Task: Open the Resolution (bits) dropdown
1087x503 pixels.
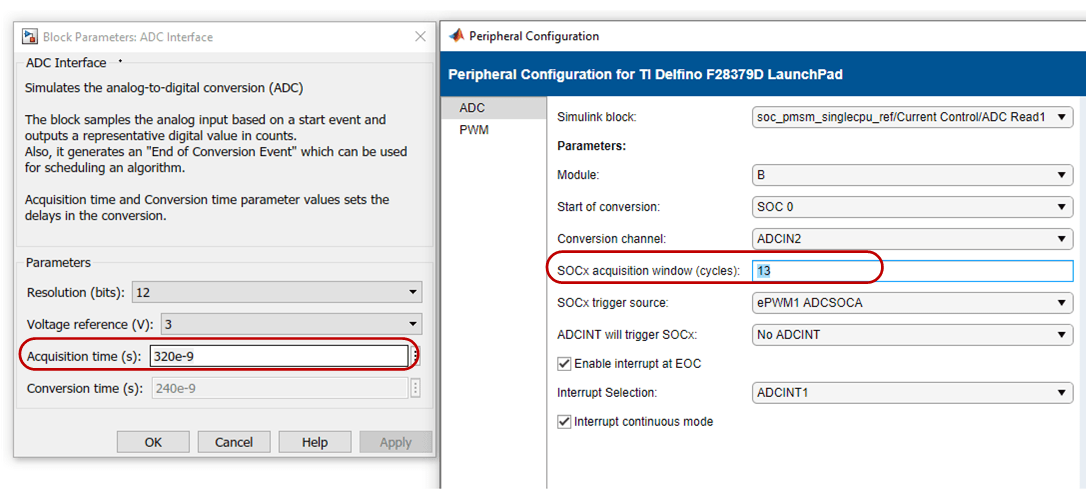Action: point(284,292)
